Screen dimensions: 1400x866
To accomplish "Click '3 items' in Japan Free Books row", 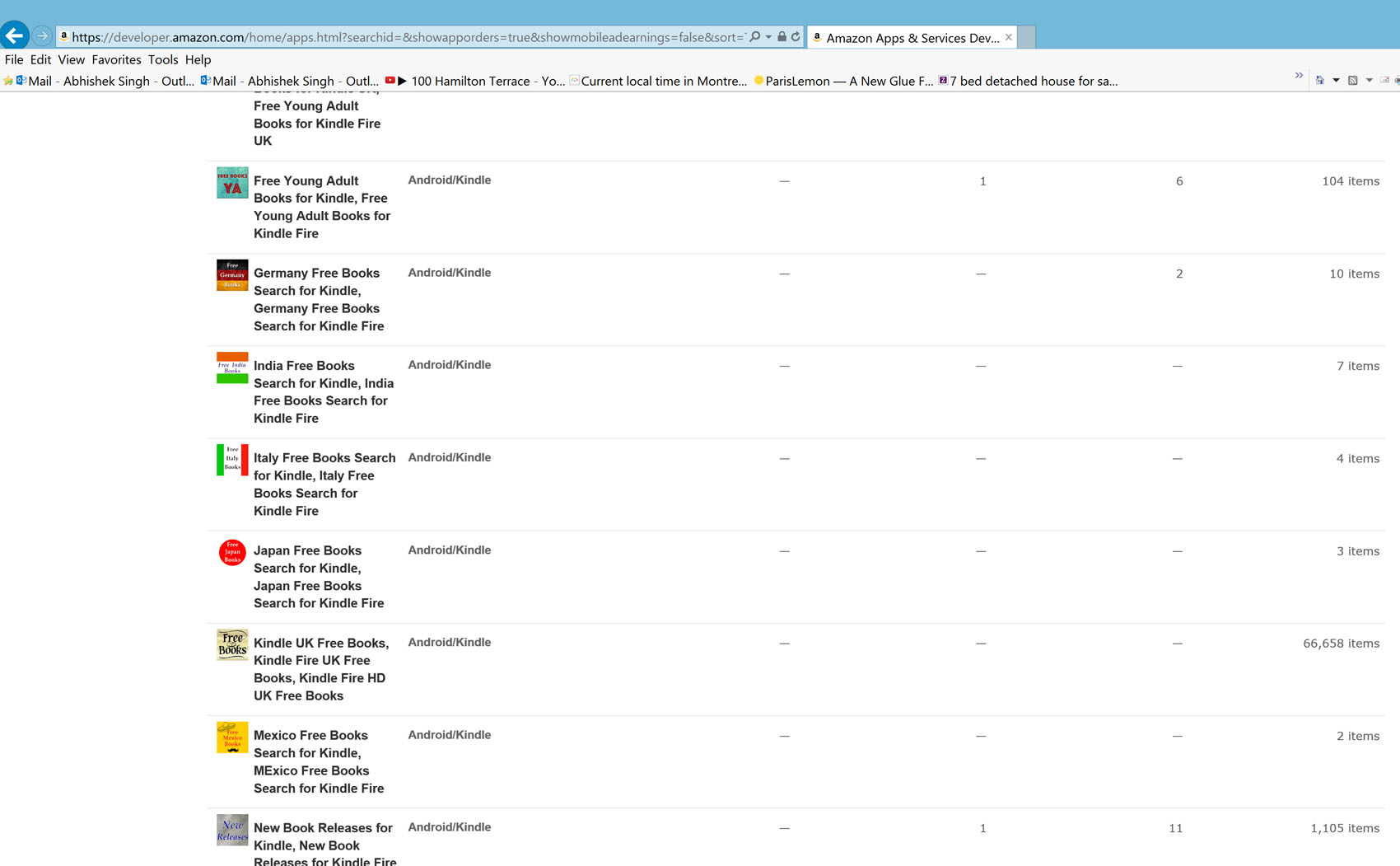I will (x=1358, y=551).
